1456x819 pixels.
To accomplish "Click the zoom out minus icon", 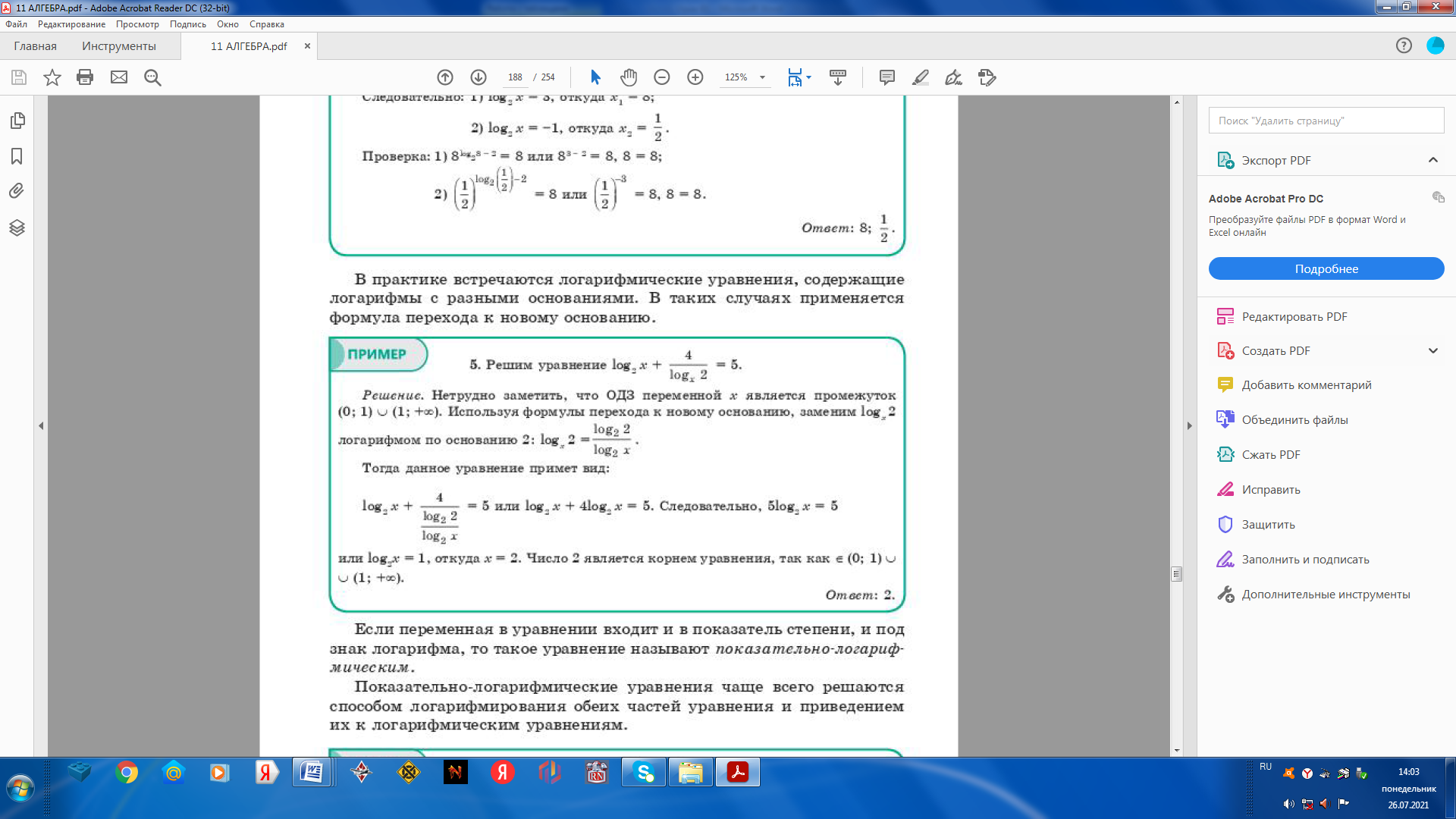I will [662, 77].
